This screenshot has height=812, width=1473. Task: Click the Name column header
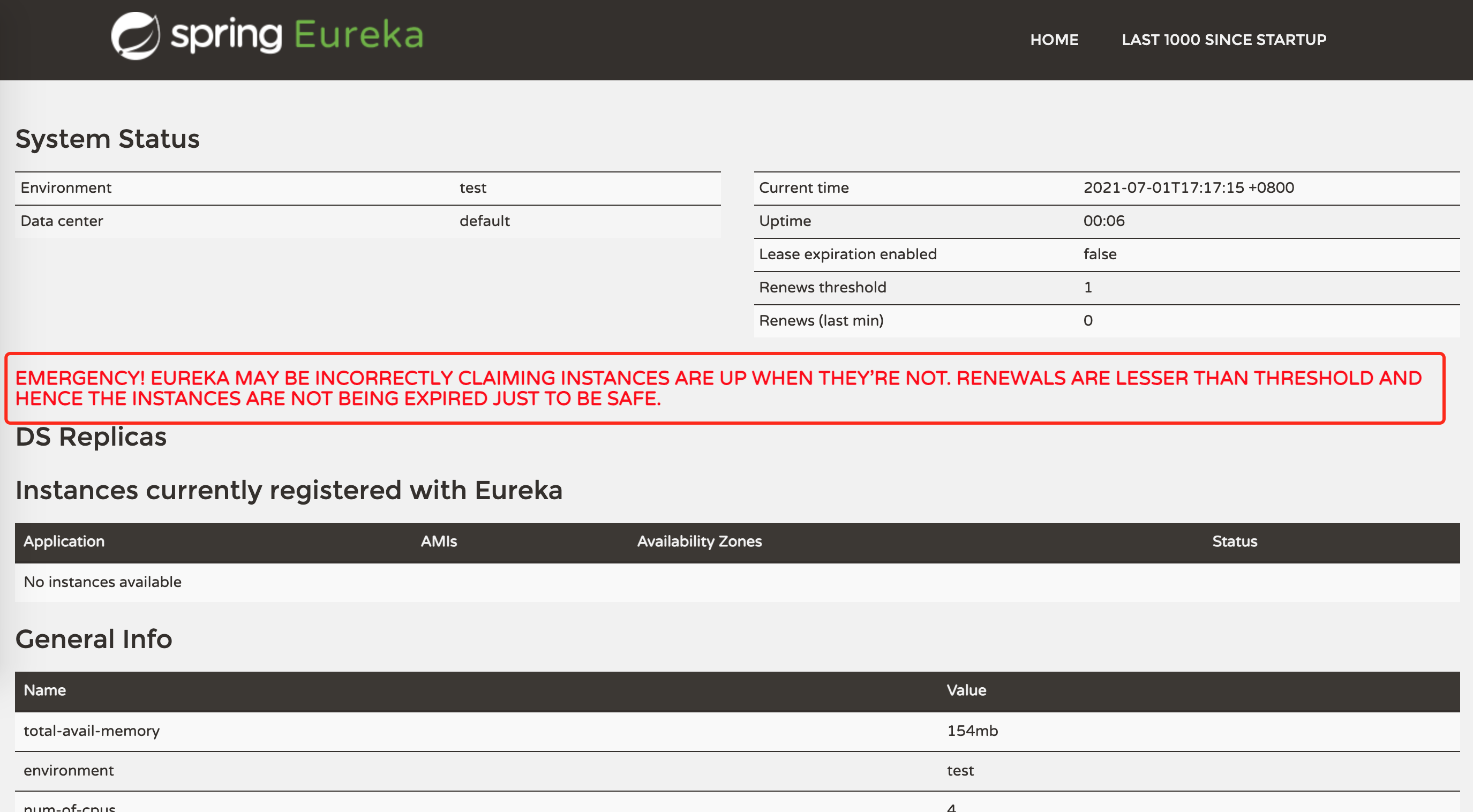point(44,690)
